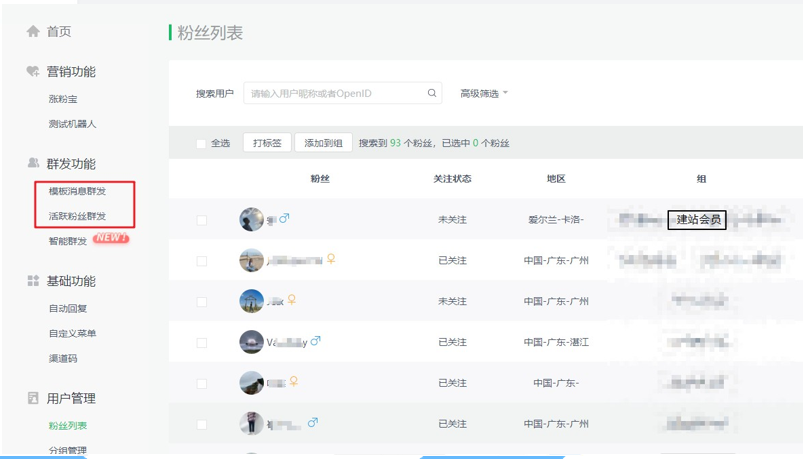Open 活跃粉丝群发 menu item
The height and width of the screenshot is (459, 803).
click(77, 216)
